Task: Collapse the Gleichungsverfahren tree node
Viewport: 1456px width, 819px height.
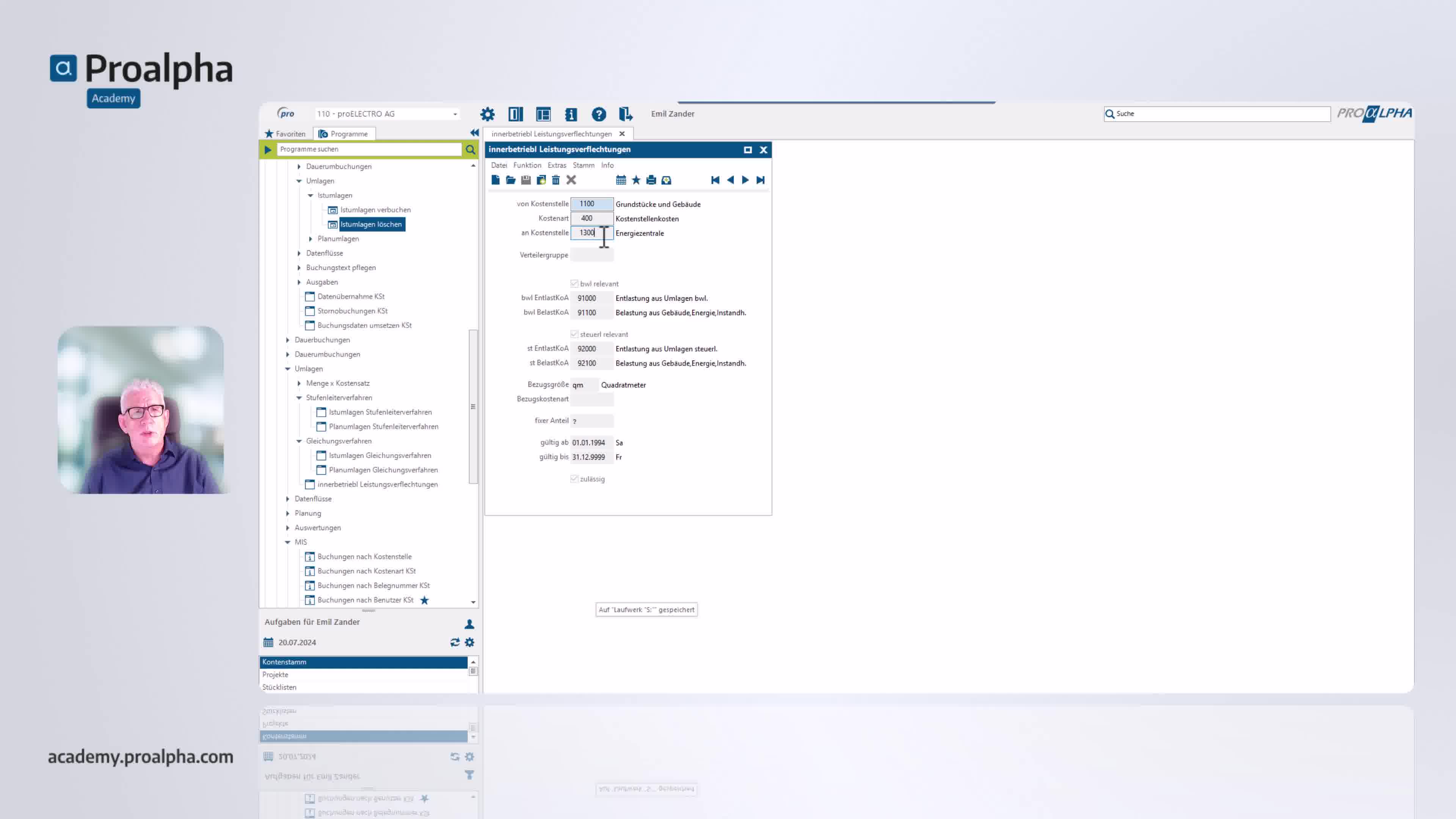Action: [299, 441]
